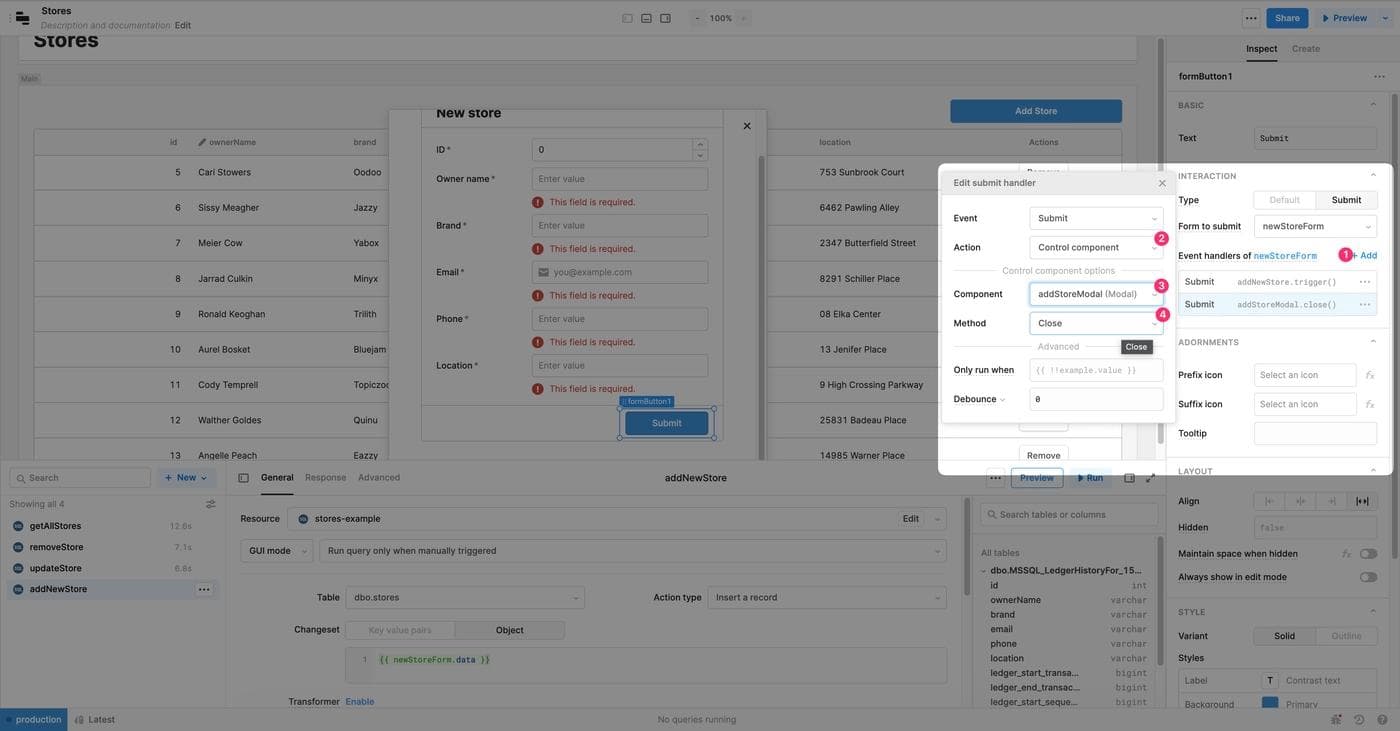Image resolution: width=1400 pixels, height=731 pixels.
Task: Click the debug bug icon in status bar
Action: pos(1337,719)
